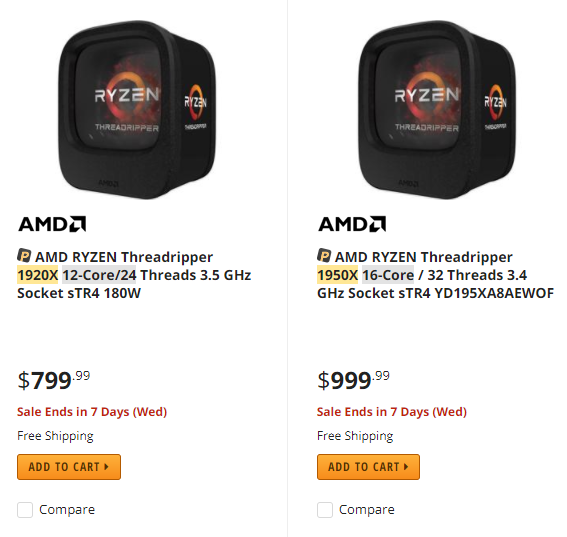Click the AMD logo above 1920X listing
567x537 pixels.
(52, 224)
